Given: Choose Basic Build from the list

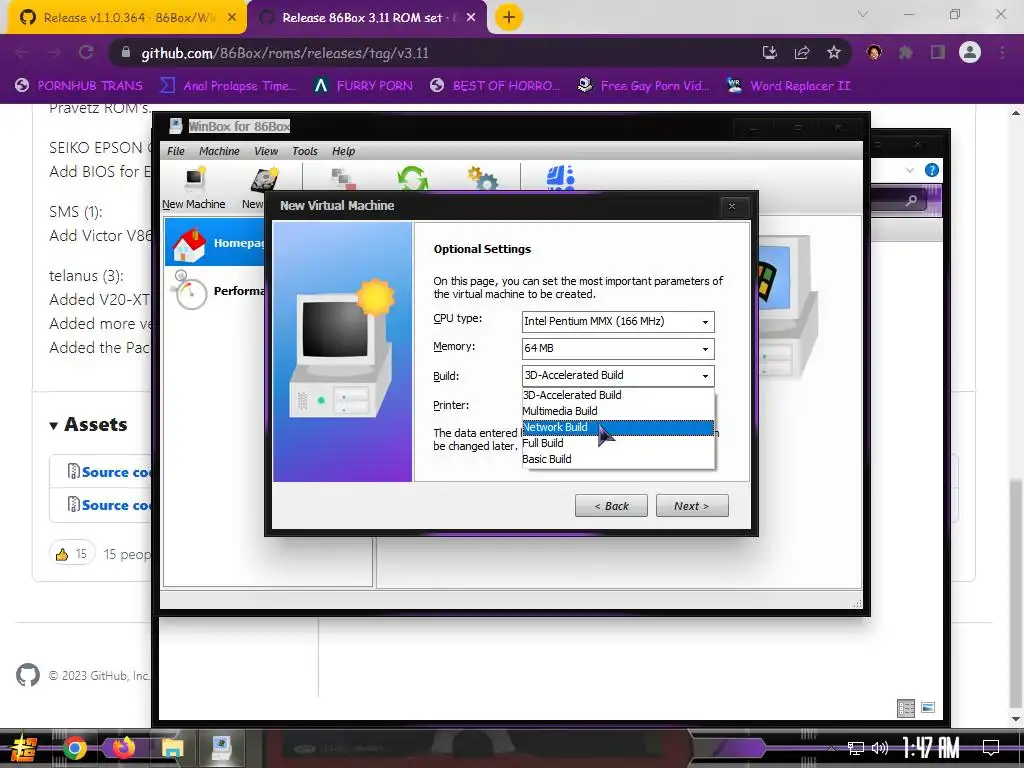Looking at the screenshot, I should click(x=618, y=459).
